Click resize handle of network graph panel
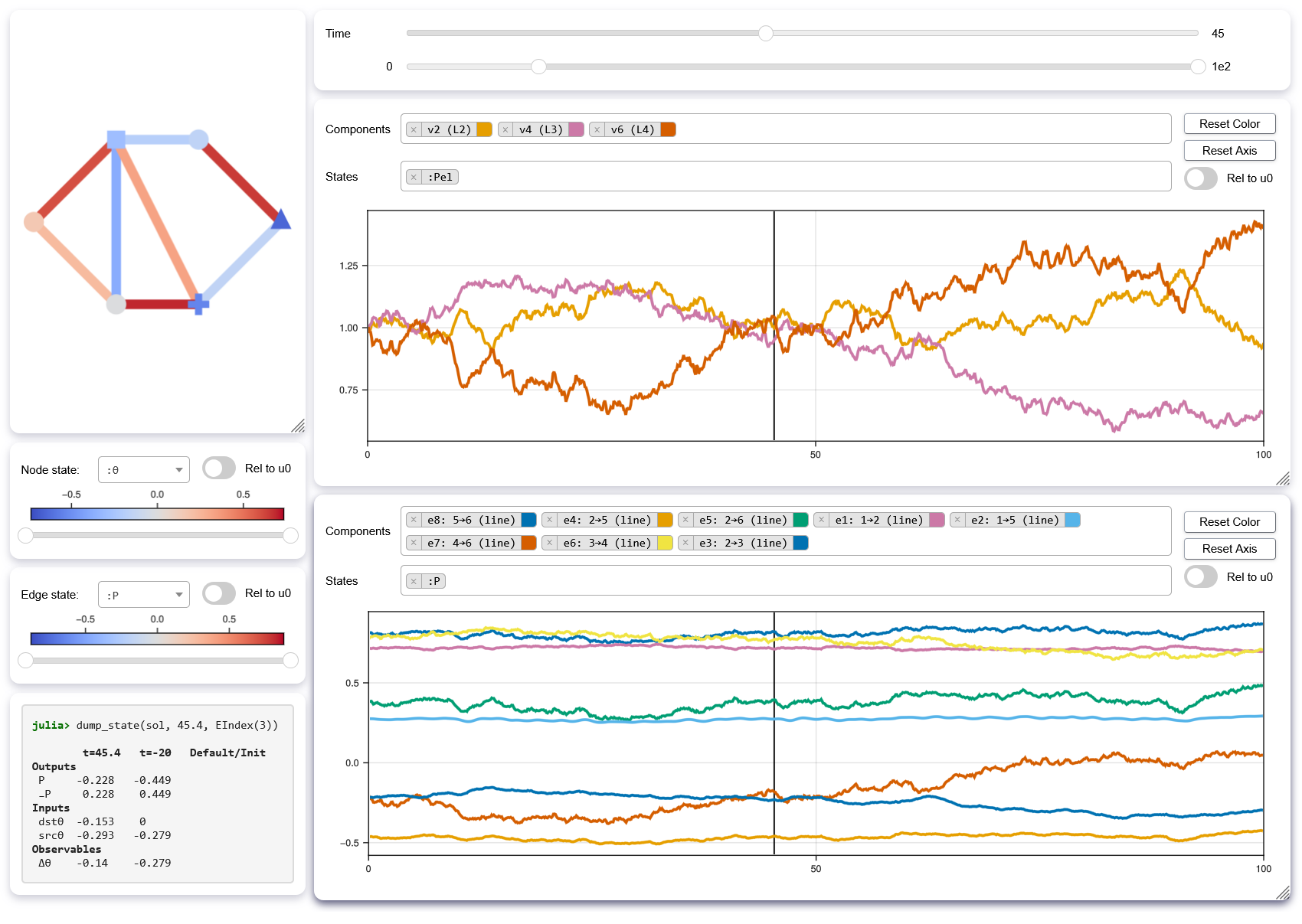This screenshot has height=924, width=1302. [298, 426]
